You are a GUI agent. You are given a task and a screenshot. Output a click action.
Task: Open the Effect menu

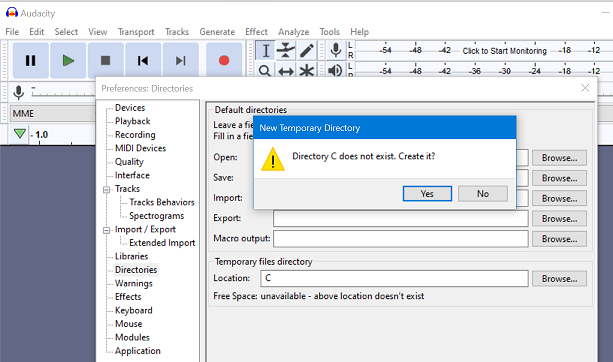[256, 32]
